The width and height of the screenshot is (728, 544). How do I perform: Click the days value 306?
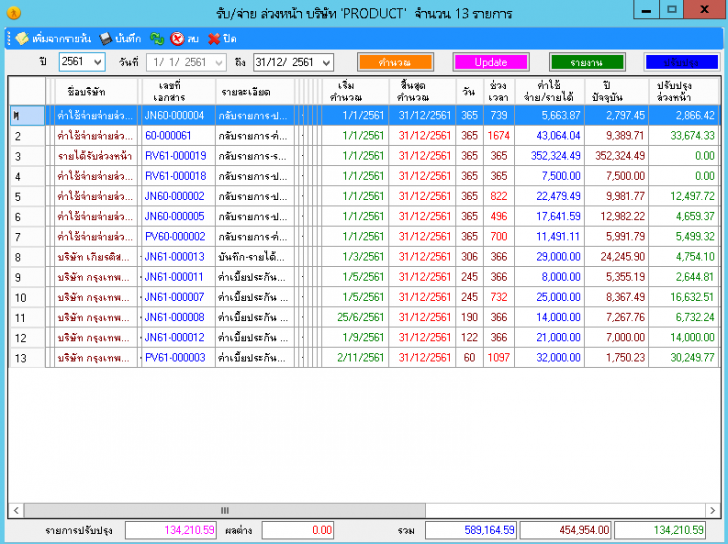click(x=469, y=257)
